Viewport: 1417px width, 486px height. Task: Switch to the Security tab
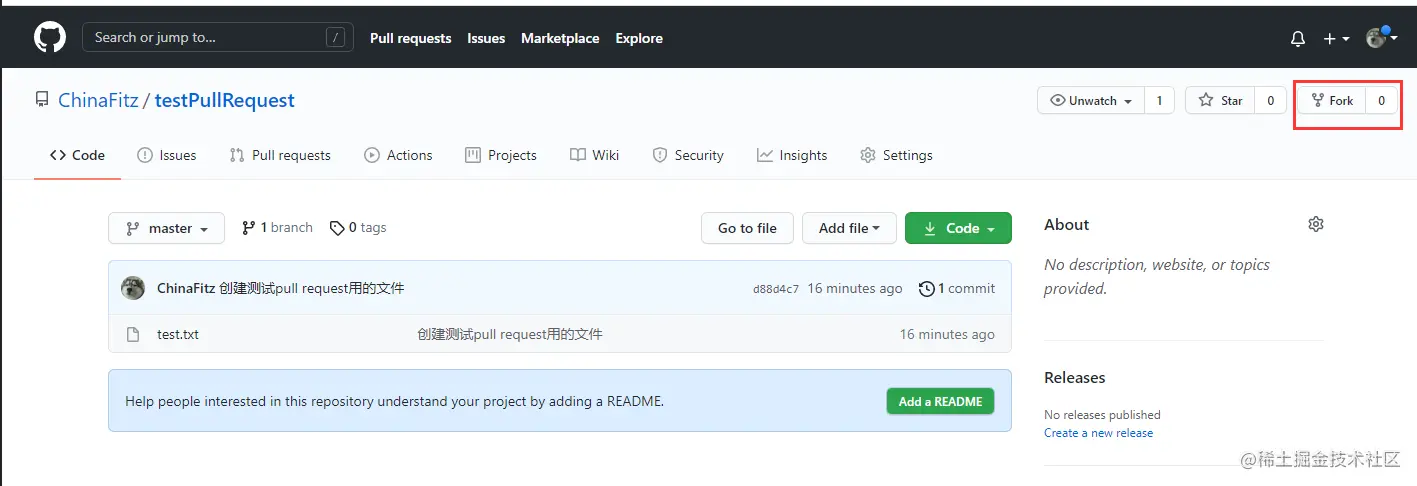coord(688,155)
